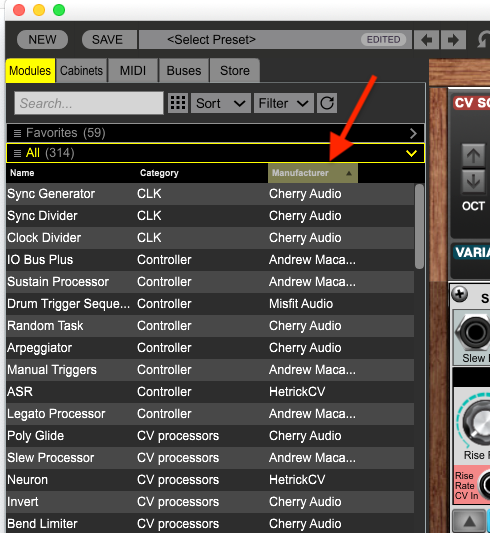Select the Bend Limiter module

(x=210, y=523)
